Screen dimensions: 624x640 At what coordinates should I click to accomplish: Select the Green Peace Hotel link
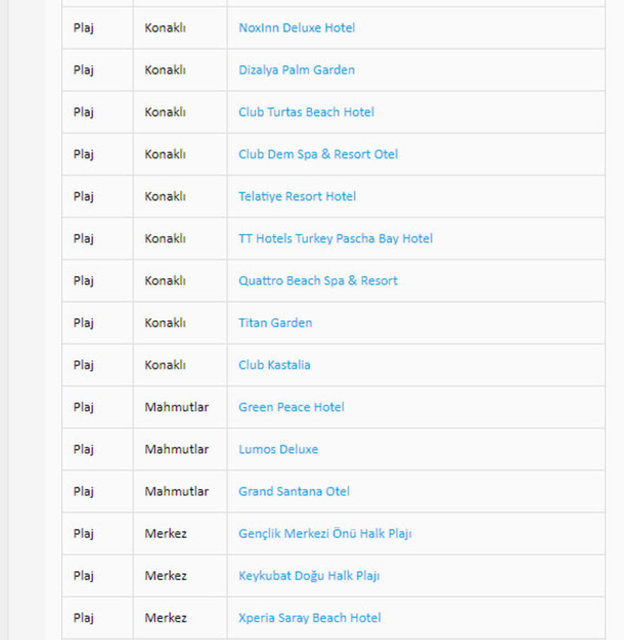[x=291, y=407]
